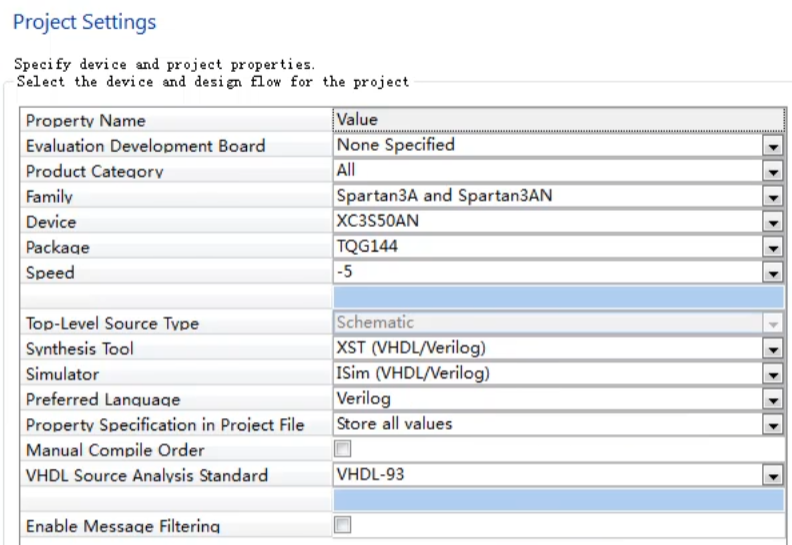792x545 pixels.
Task: Expand the VHDL Source Analysis Standard dropdown
Action: point(772,476)
